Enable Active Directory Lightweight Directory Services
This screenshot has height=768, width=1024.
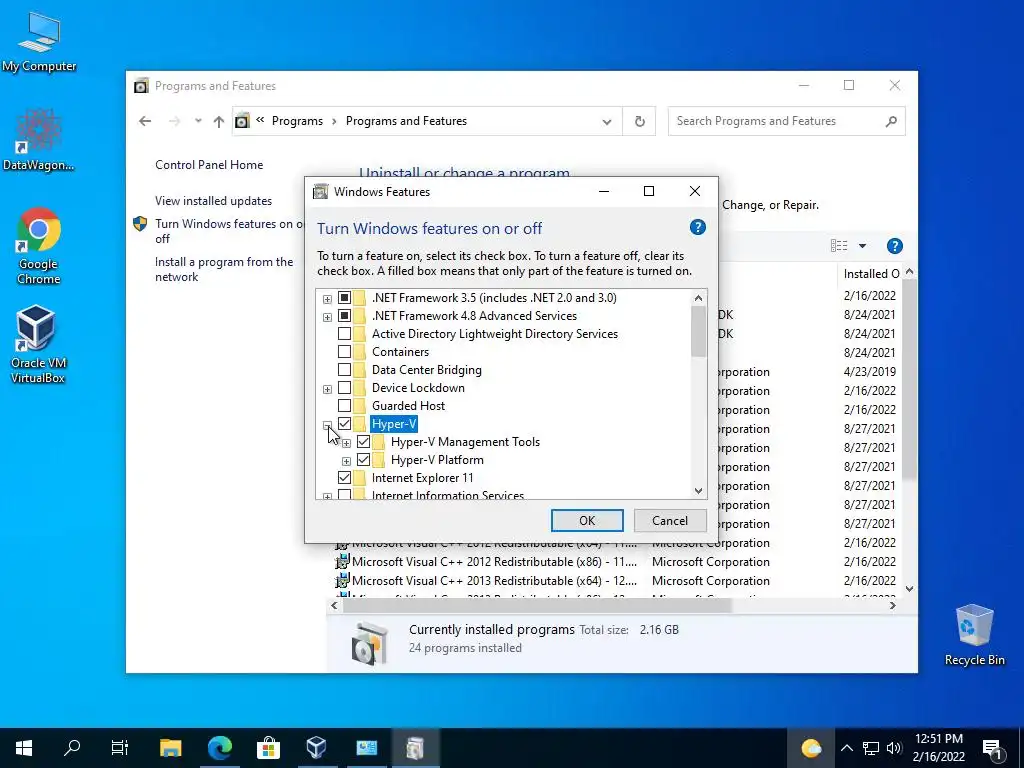(x=344, y=334)
